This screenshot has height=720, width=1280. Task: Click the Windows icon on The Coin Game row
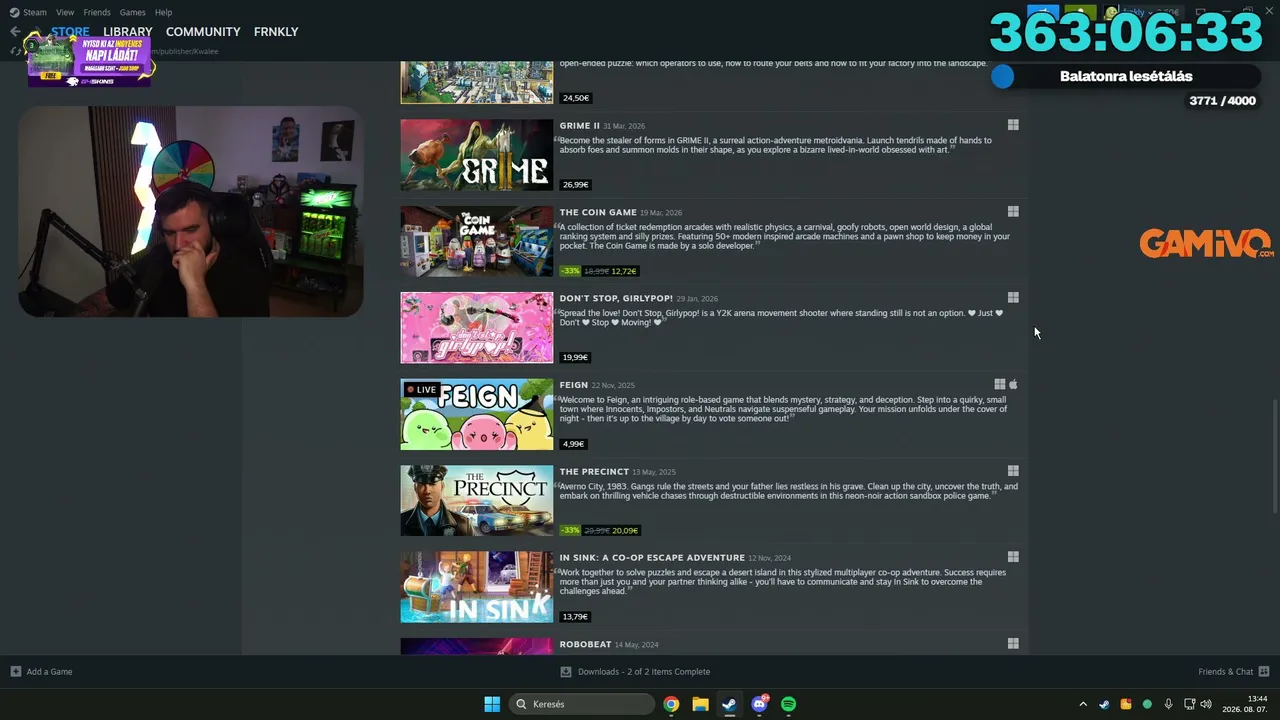point(1013,212)
